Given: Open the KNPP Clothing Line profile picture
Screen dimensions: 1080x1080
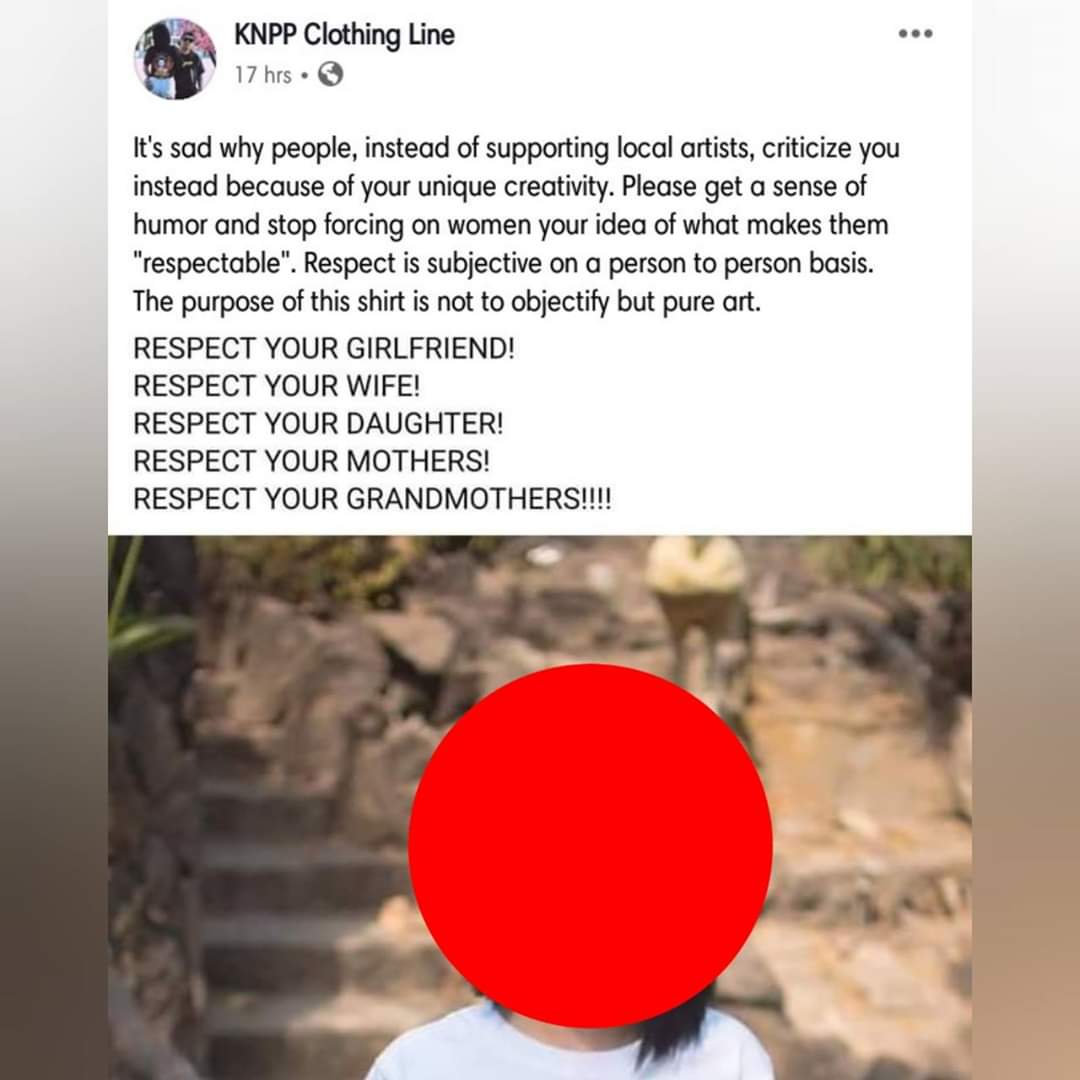Looking at the screenshot, I should click(175, 59).
